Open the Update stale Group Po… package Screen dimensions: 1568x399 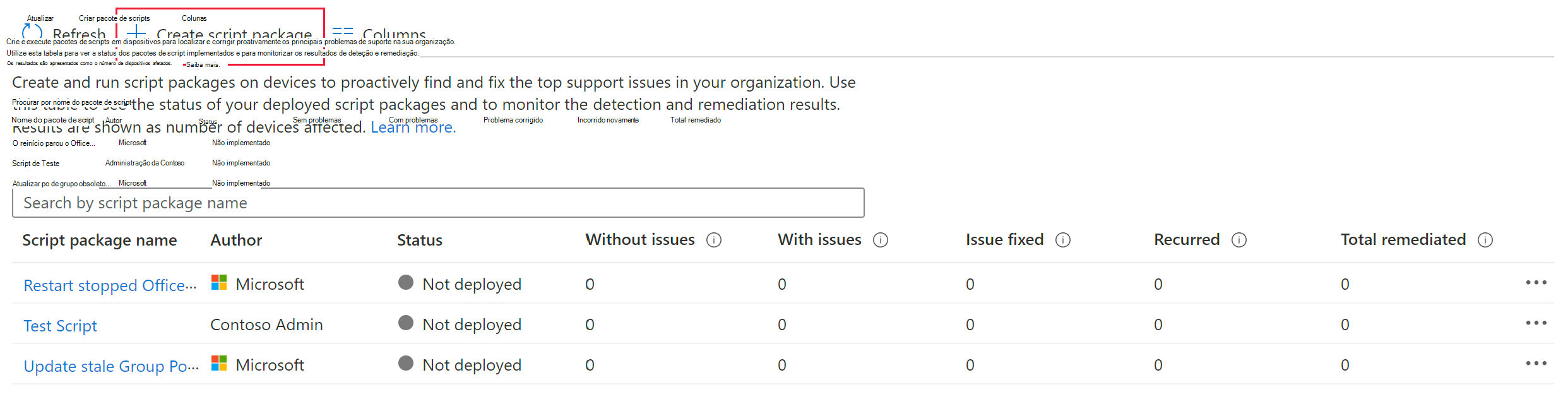[110, 366]
